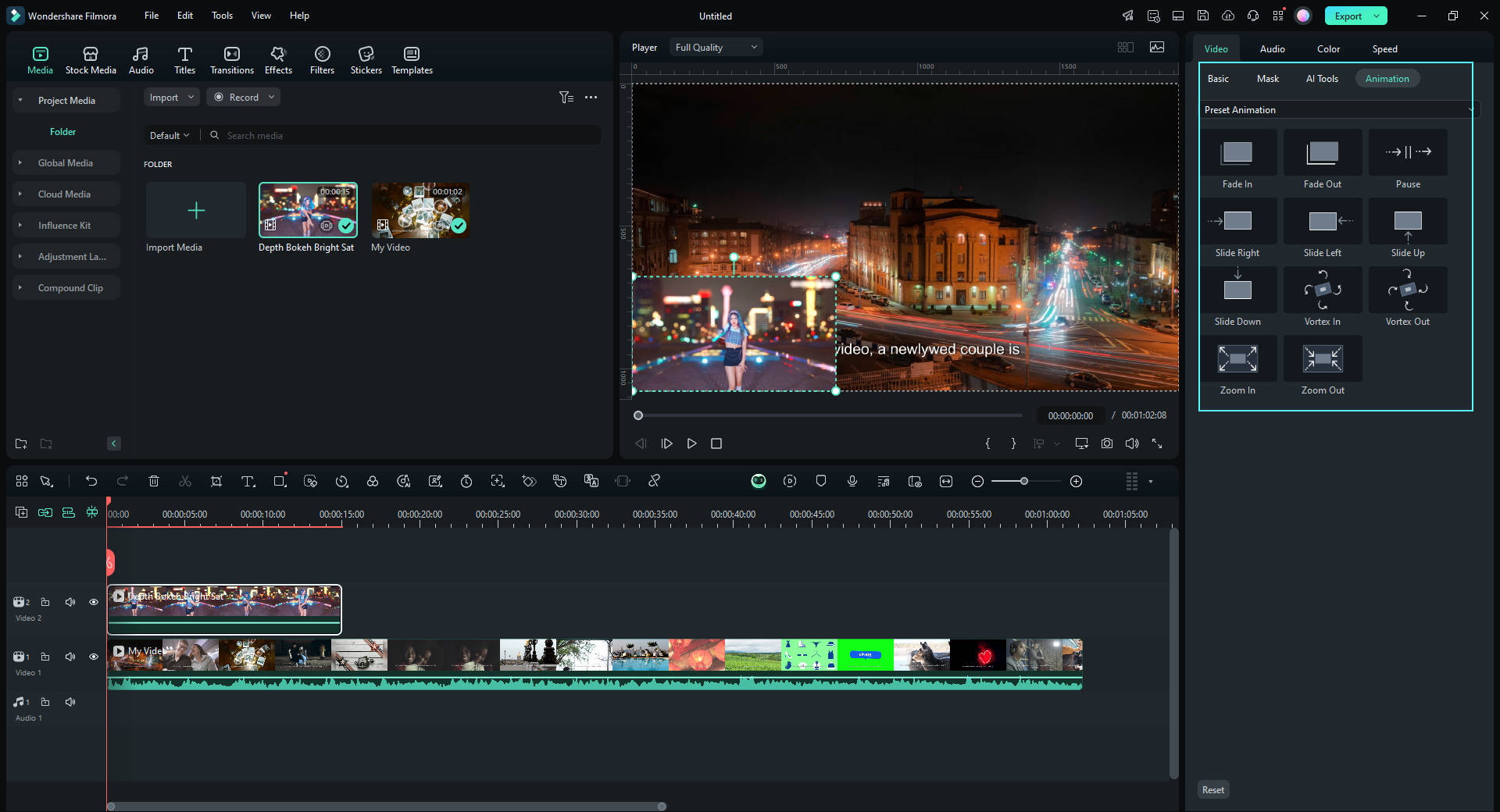This screenshot has width=1500, height=812.
Task: Open the Full Quality dropdown
Action: [716, 48]
